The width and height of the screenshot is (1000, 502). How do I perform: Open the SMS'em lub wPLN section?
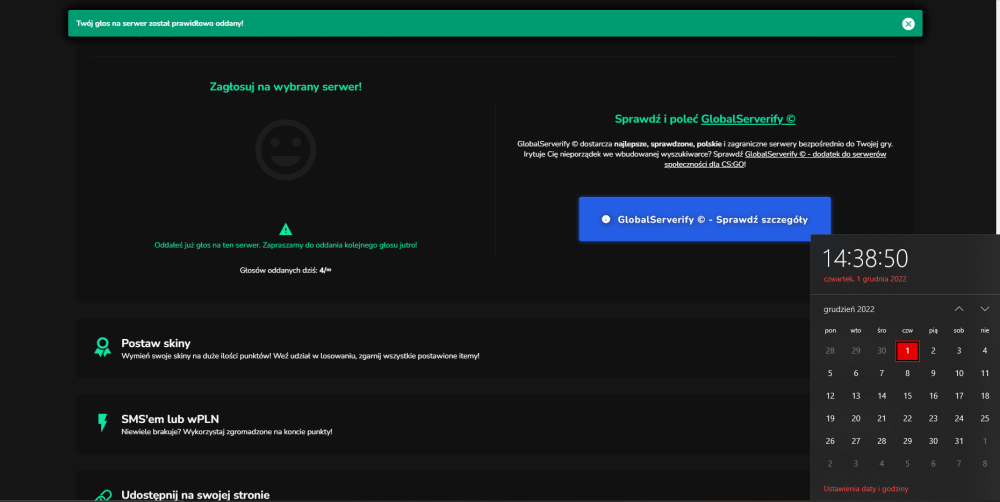pos(443,424)
